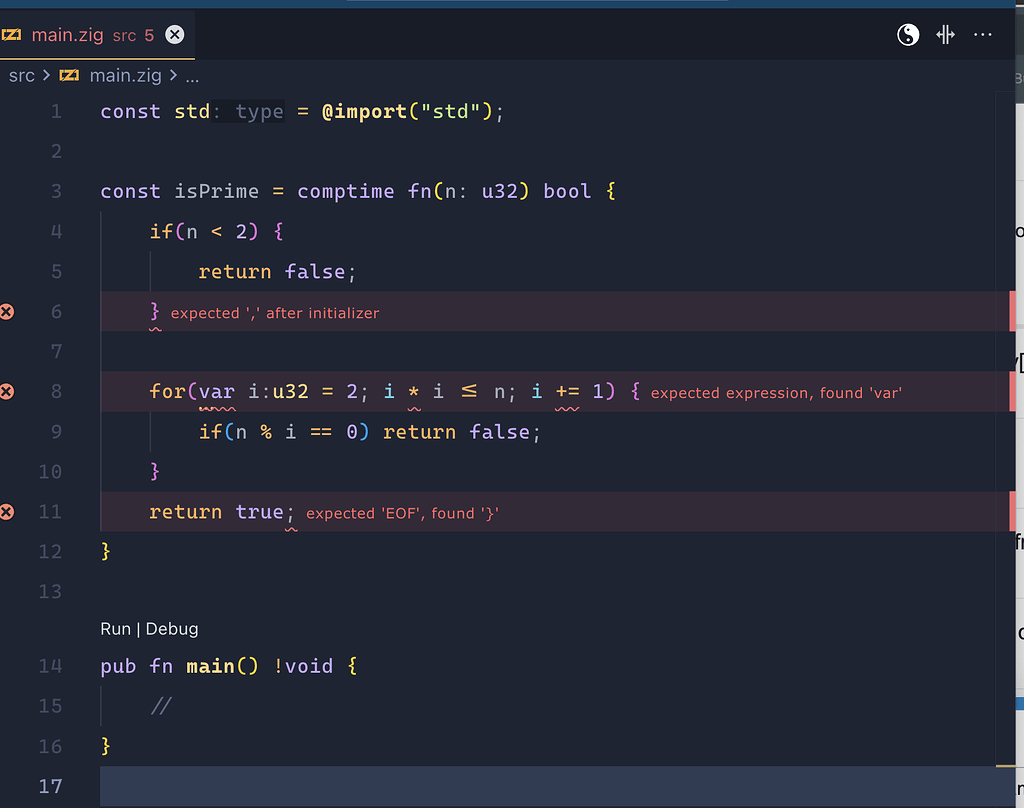Click the error icon beside line 8
1024x808 pixels.
7,392
